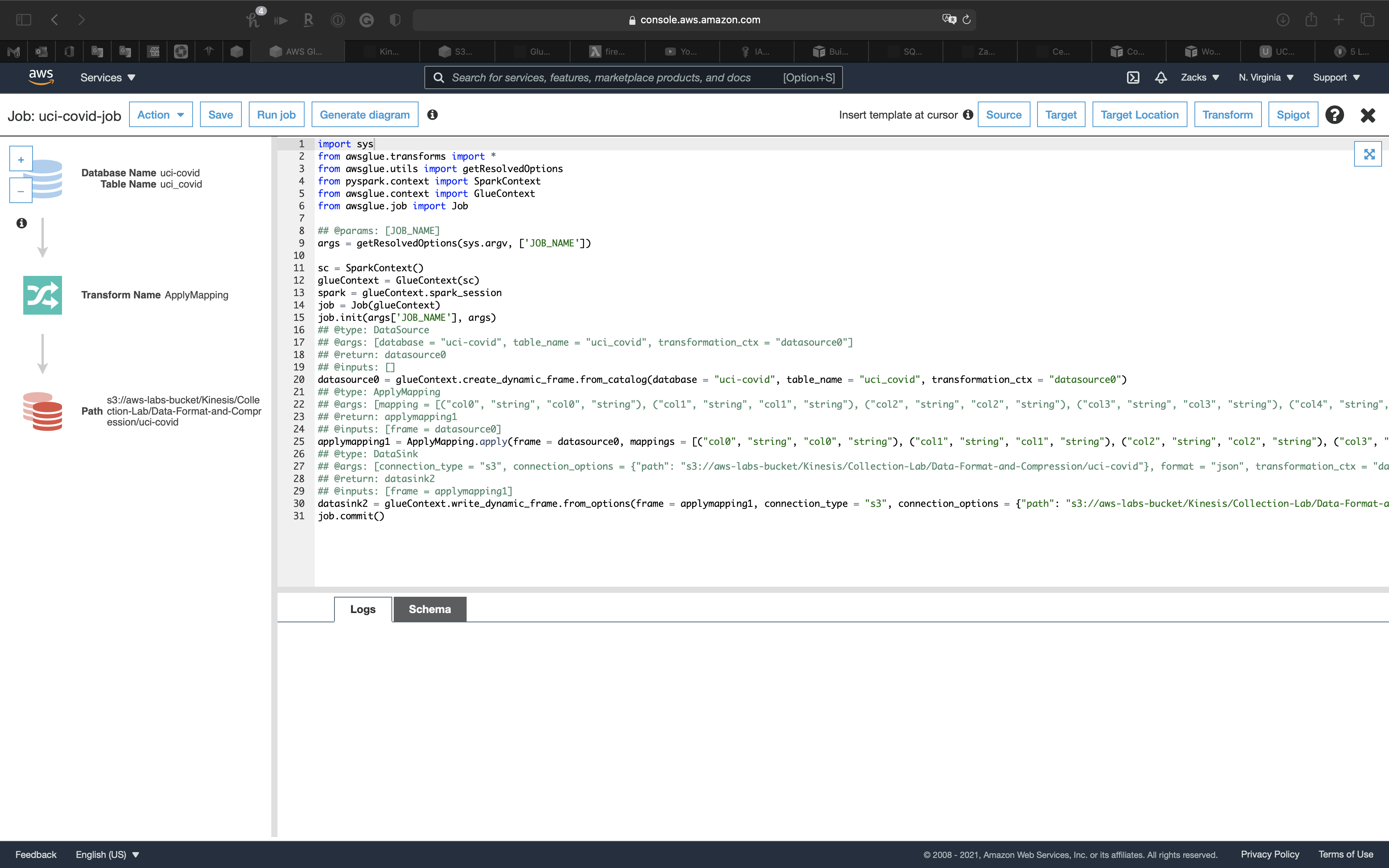
Task: Insert the Spigot template
Action: 1292,115
